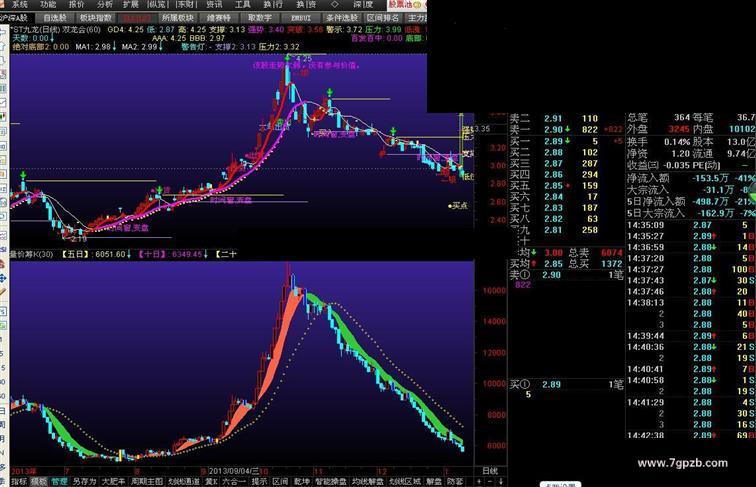Image resolution: width=756 pixels, height=487 pixels.
Task: Click the MA1: 2.98 indicator value
Action: pyautogui.click(x=95, y=47)
